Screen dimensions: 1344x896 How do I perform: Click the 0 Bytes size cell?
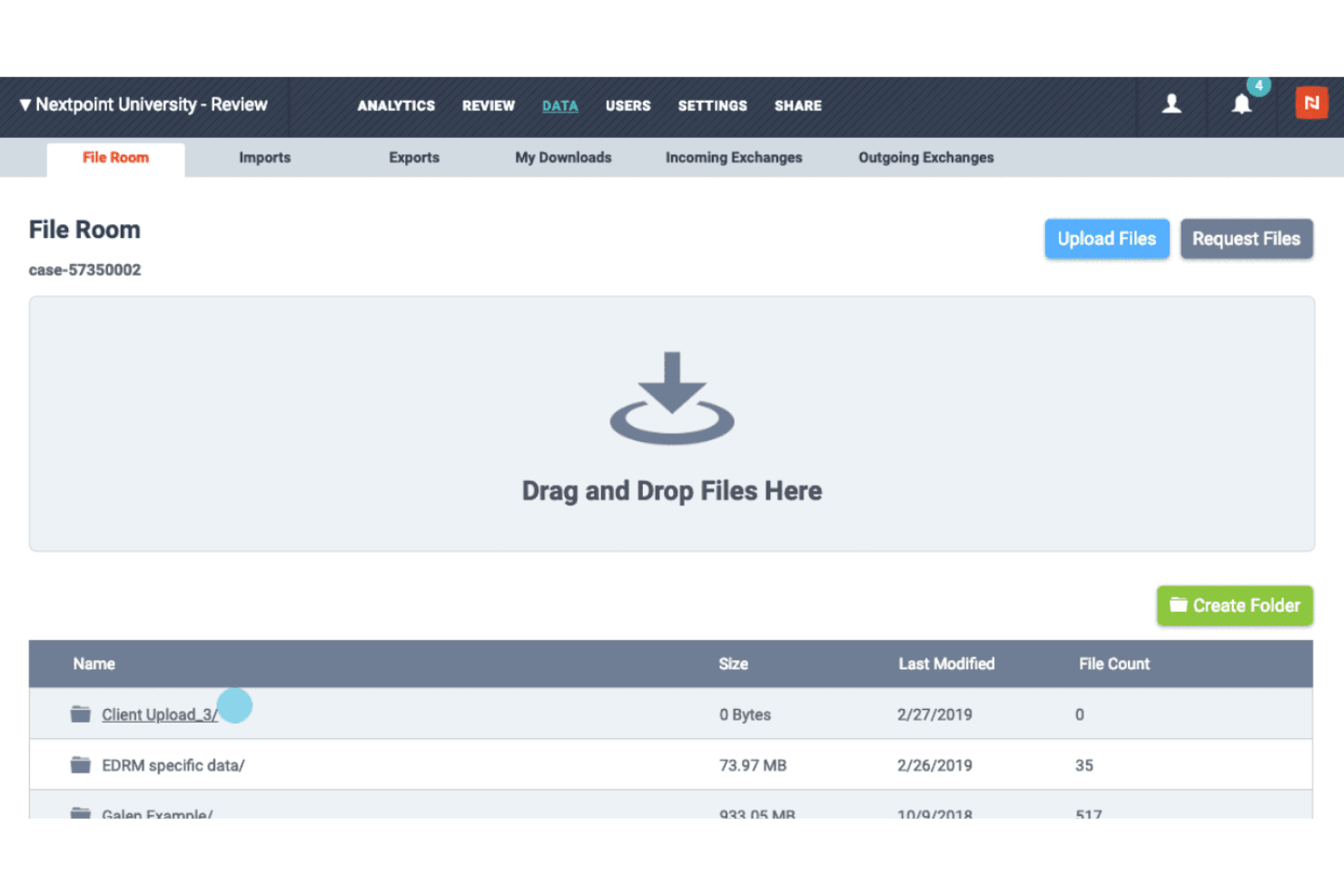tap(745, 714)
